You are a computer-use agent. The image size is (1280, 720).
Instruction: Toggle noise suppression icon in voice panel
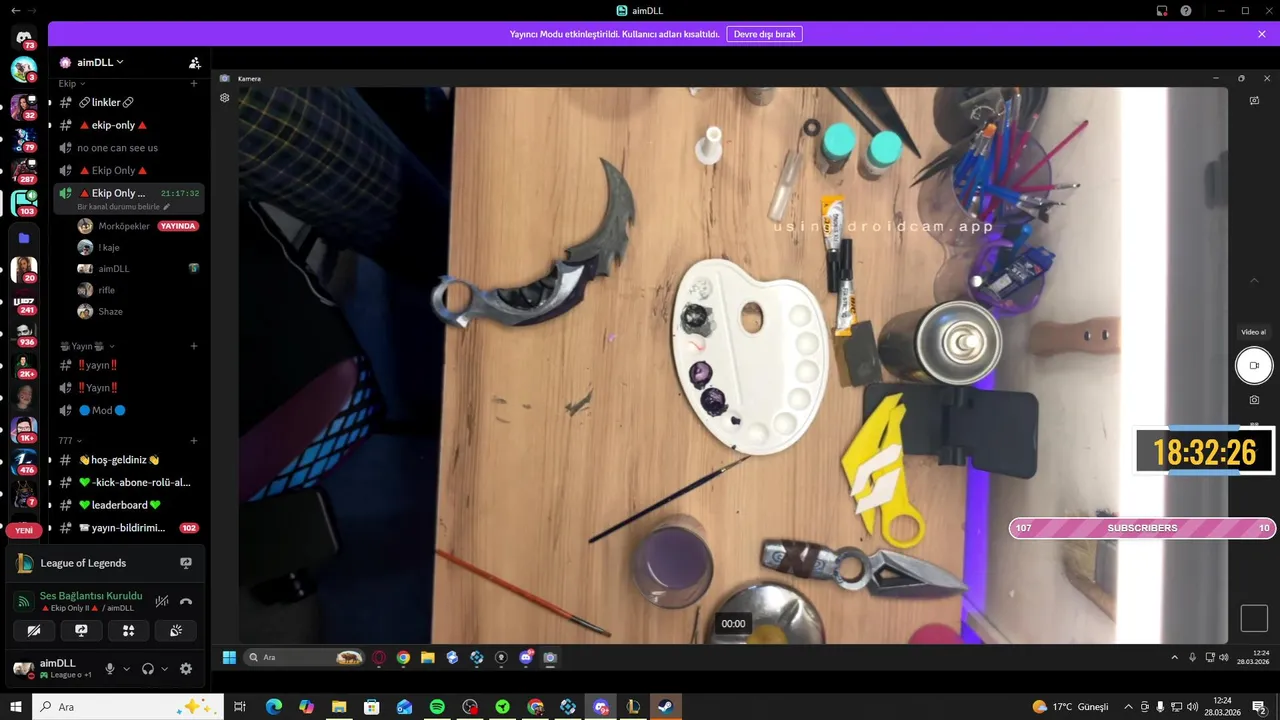(x=162, y=602)
